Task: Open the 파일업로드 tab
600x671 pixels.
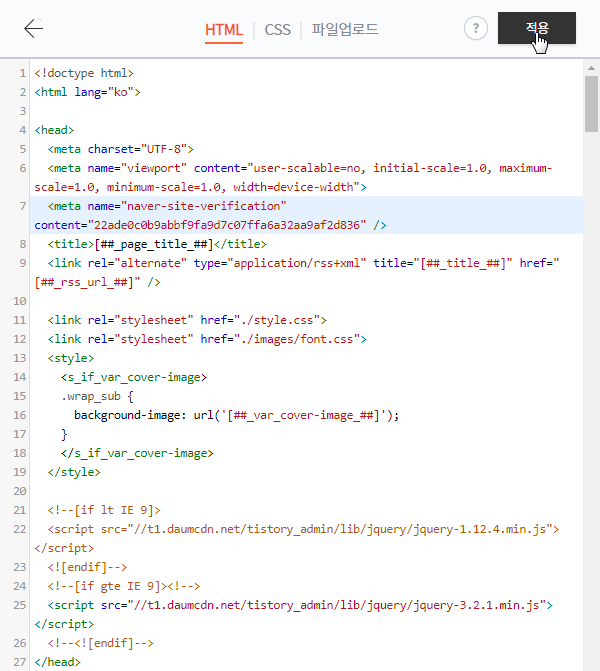Action: [x=345, y=30]
